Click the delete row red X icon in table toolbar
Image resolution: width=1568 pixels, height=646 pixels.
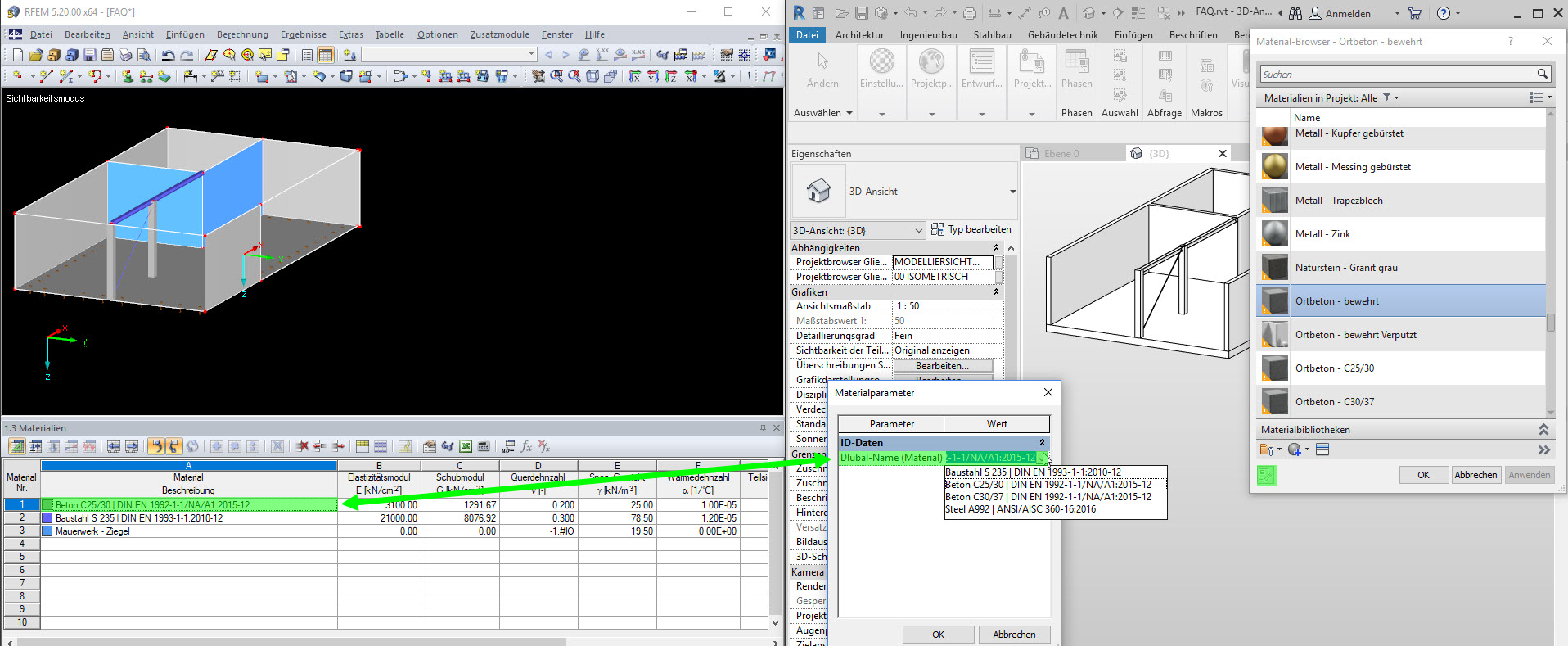[302, 446]
